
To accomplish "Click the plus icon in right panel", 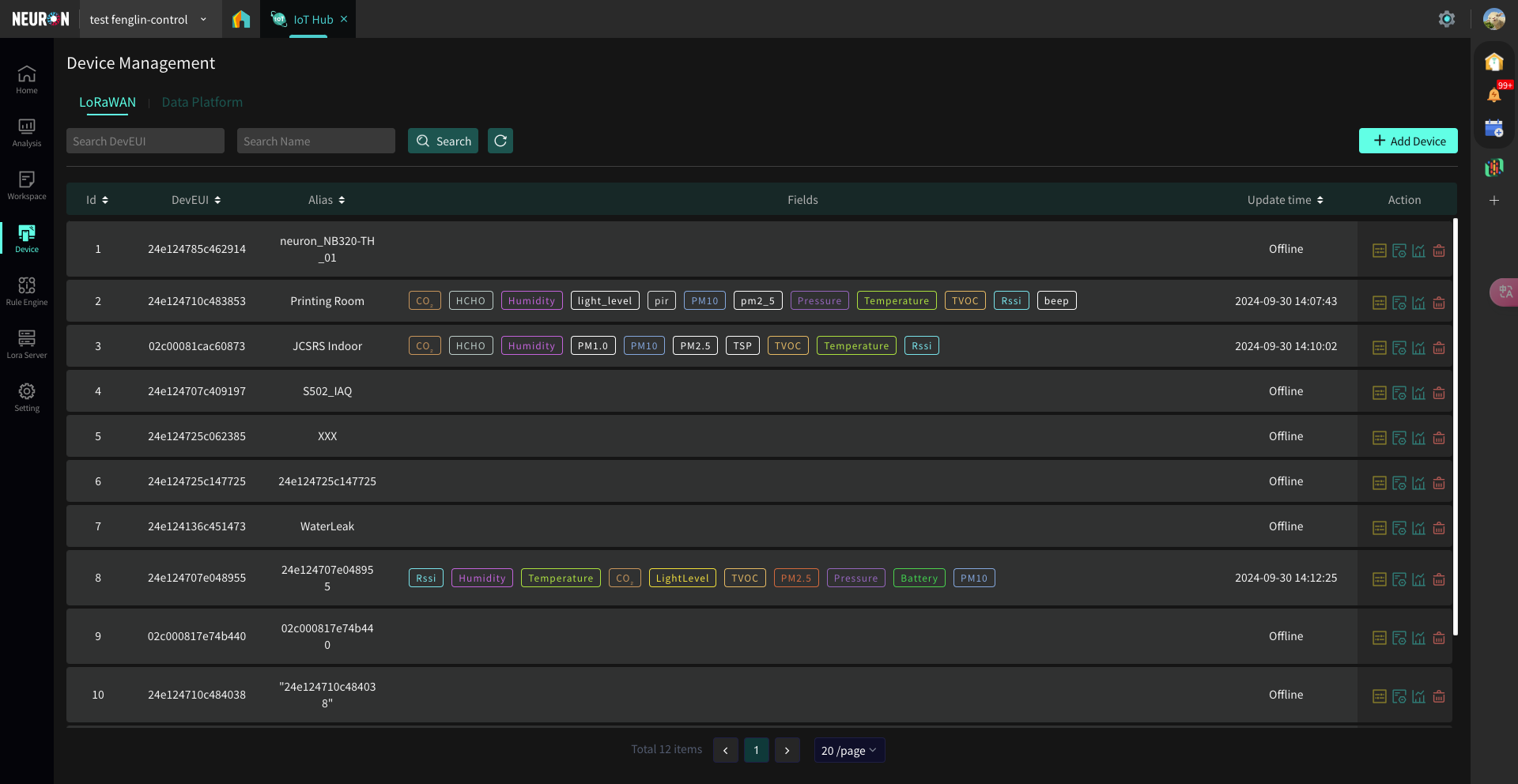I will 1494,201.
